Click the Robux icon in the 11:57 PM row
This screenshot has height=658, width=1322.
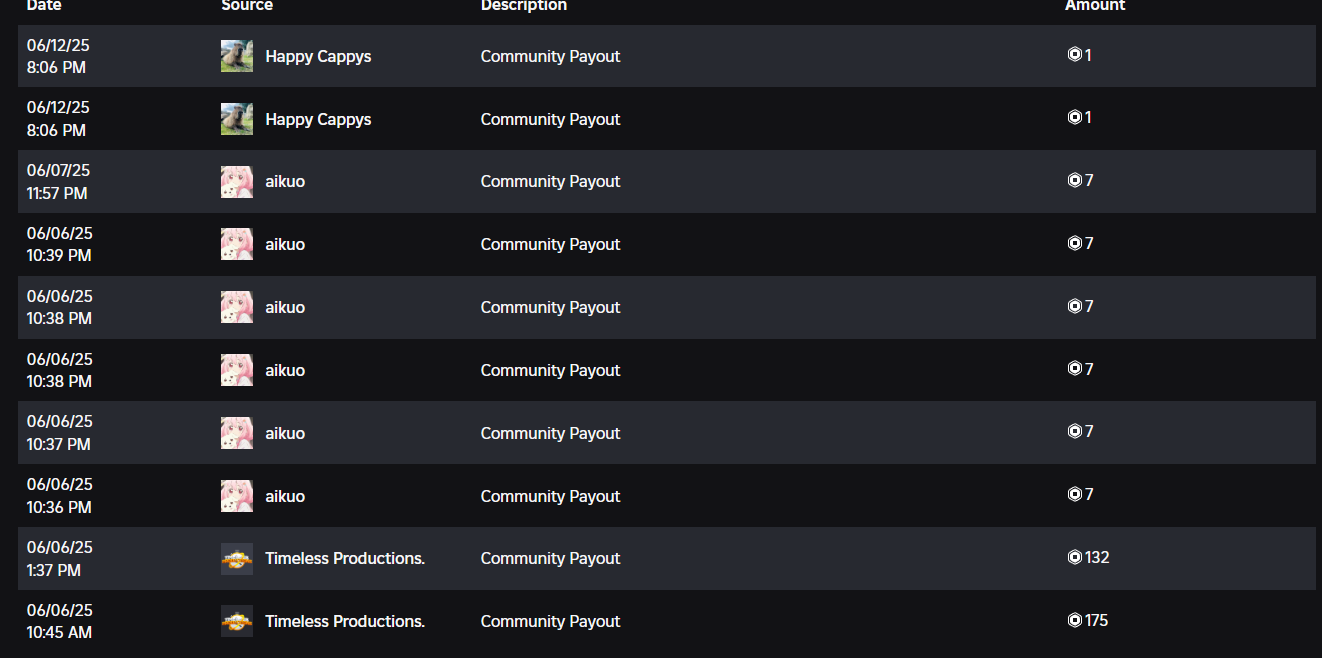point(1075,180)
